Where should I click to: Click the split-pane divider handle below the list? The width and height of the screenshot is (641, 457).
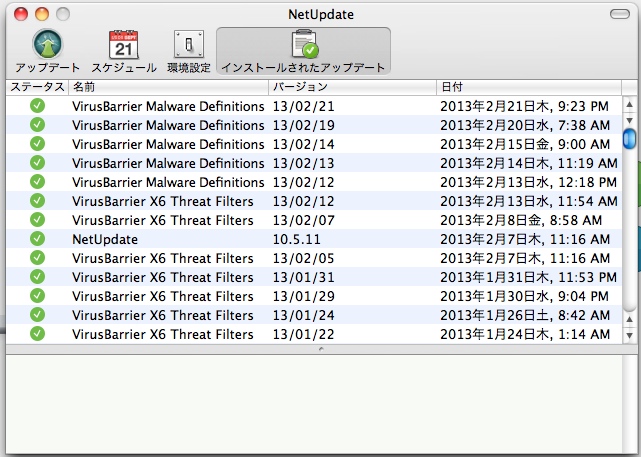tap(321, 349)
